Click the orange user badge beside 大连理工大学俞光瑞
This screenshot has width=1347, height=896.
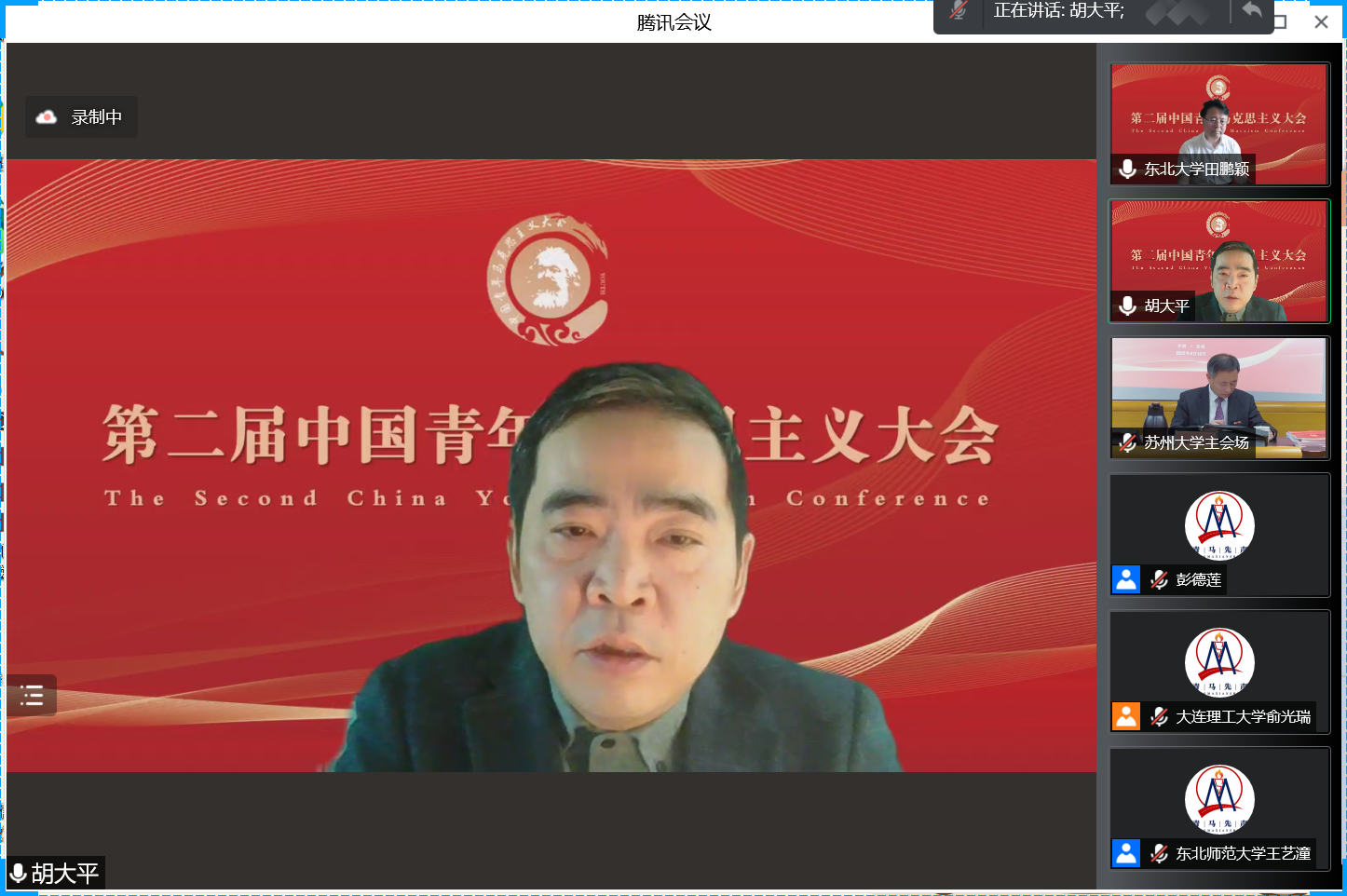point(1126,716)
